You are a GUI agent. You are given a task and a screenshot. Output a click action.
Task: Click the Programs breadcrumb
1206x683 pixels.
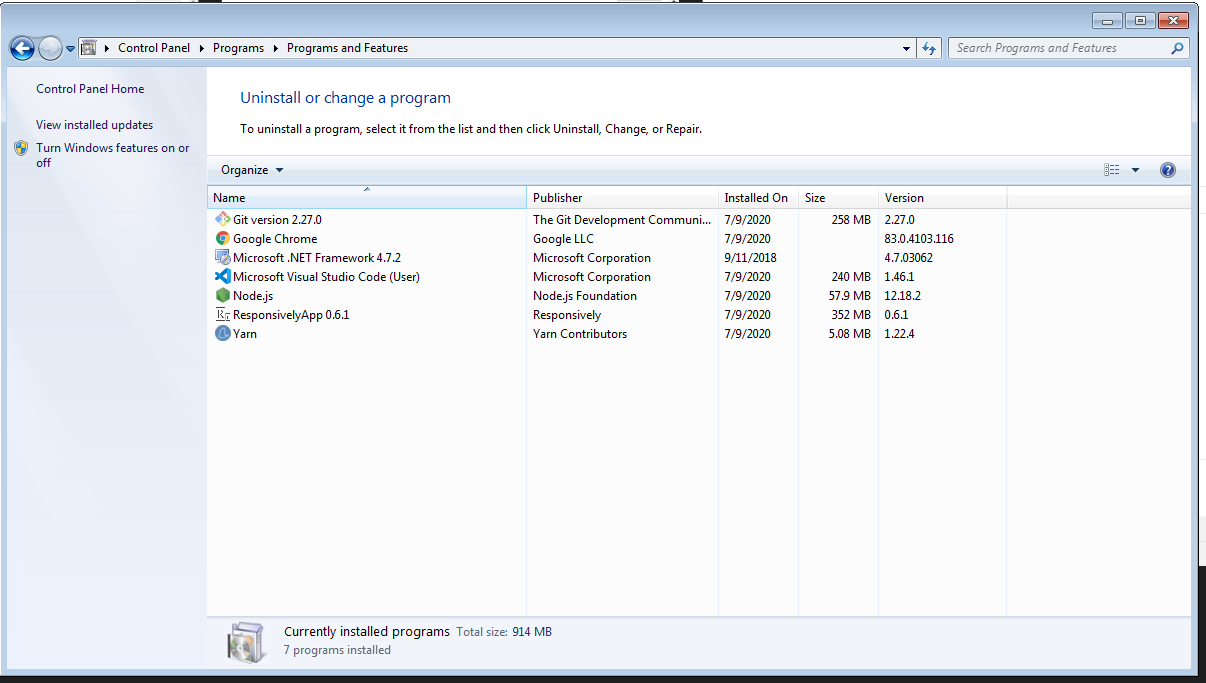pyautogui.click(x=238, y=48)
